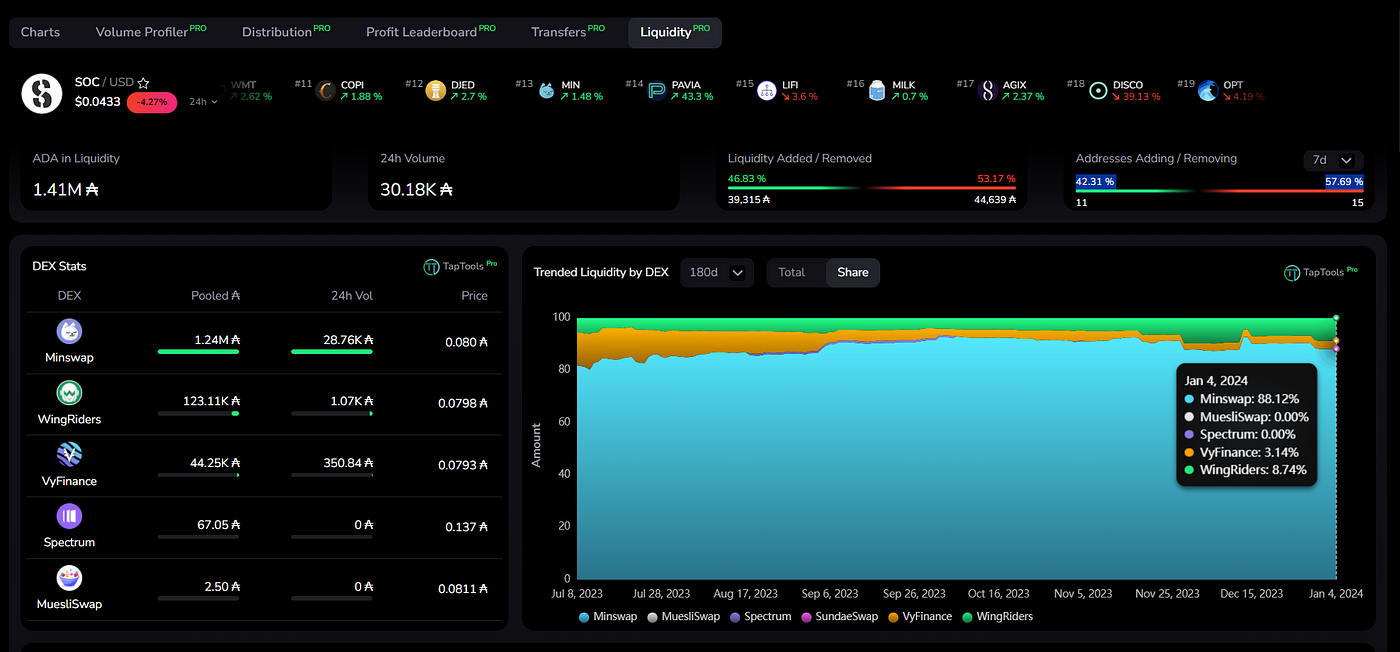Click the WingRiders DEX logo
Screen dimensions: 1400x652
(x=69, y=393)
